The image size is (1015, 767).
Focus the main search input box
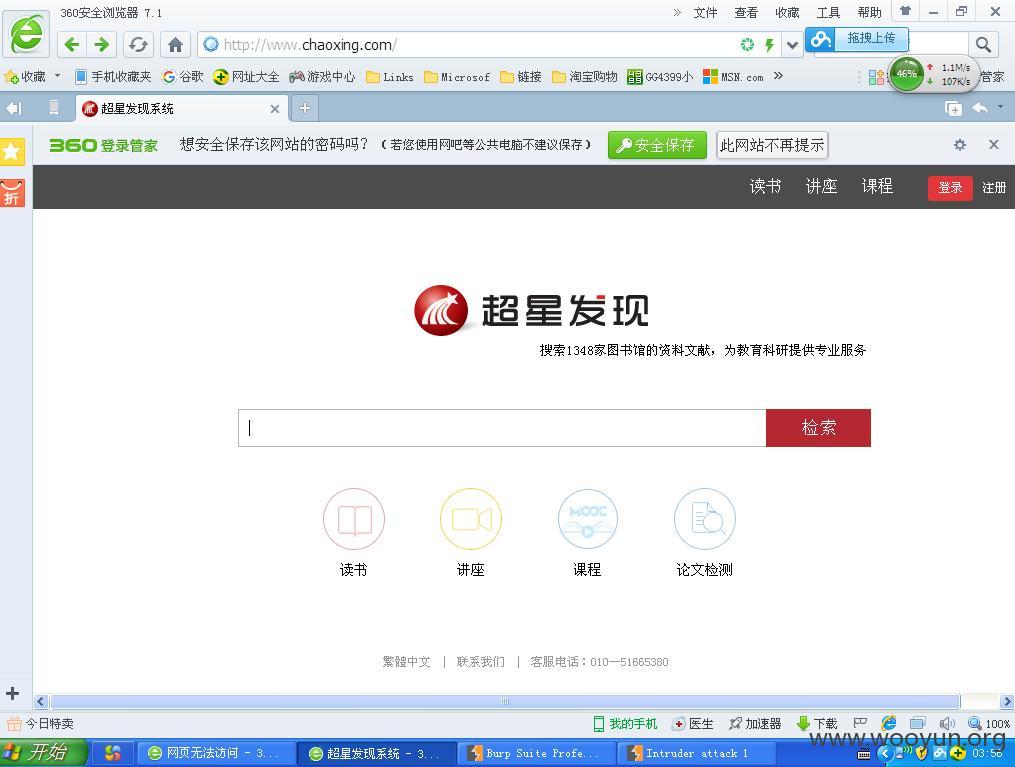[502, 428]
